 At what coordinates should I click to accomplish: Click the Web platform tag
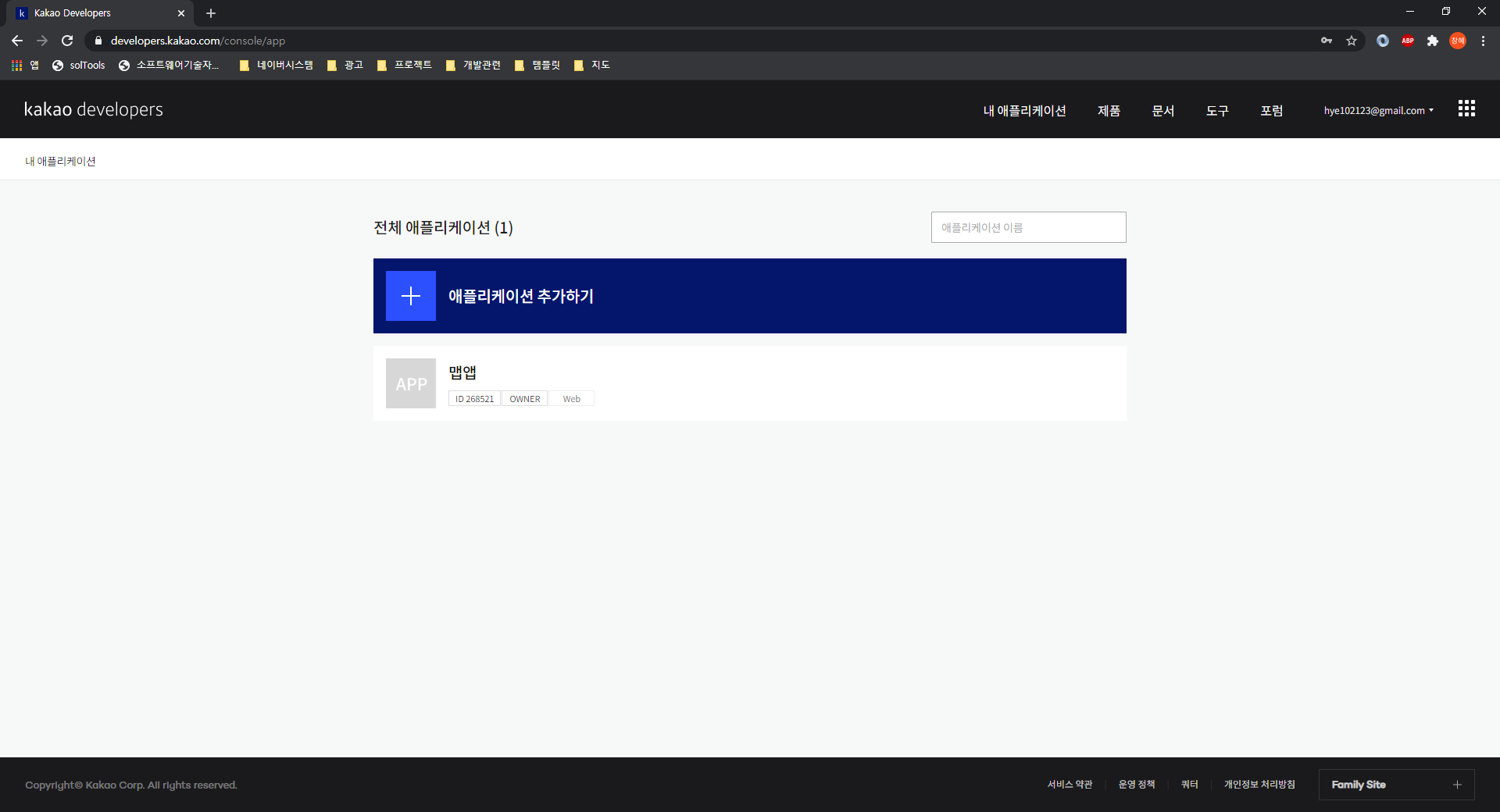[572, 399]
